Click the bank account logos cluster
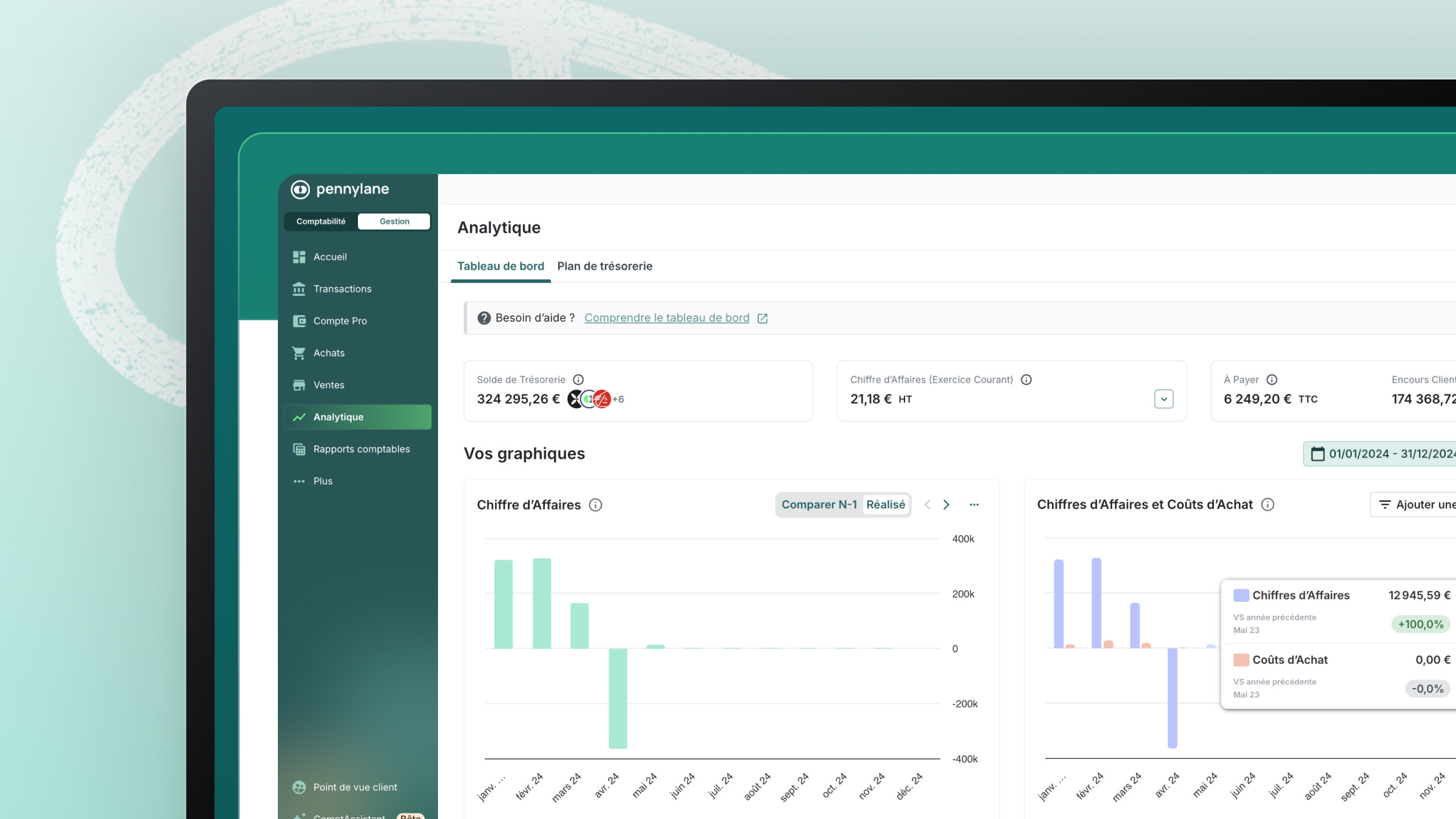This screenshot has width=1456, height=819. pos(588,399)
